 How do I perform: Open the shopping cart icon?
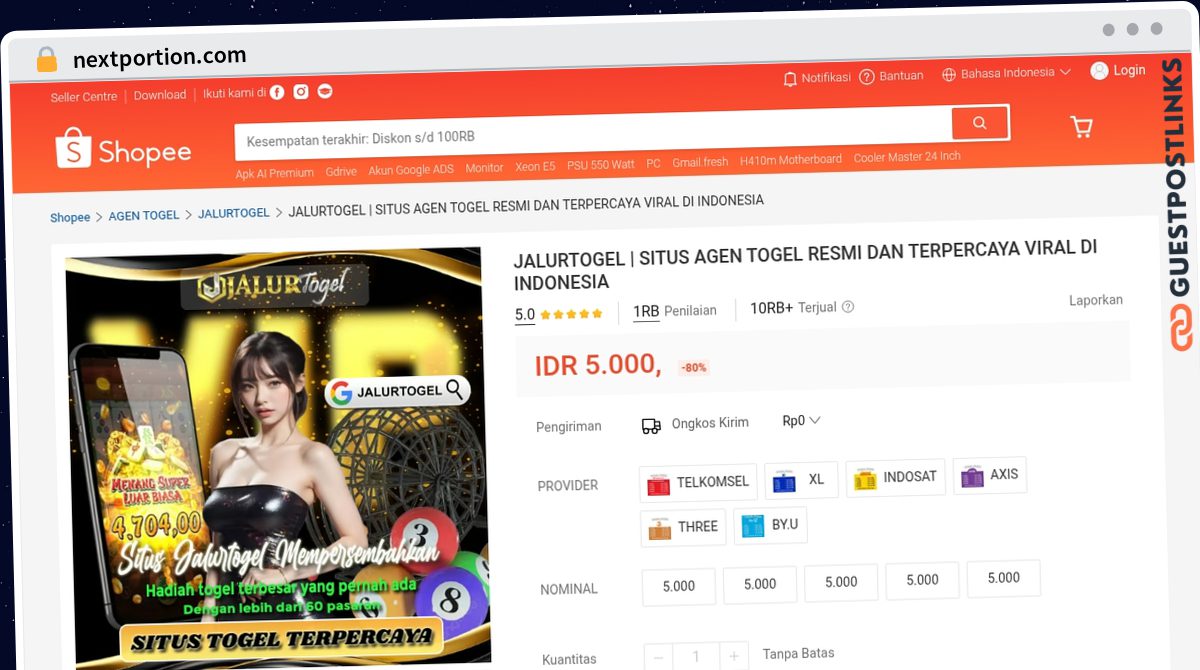click(1081, 126)
